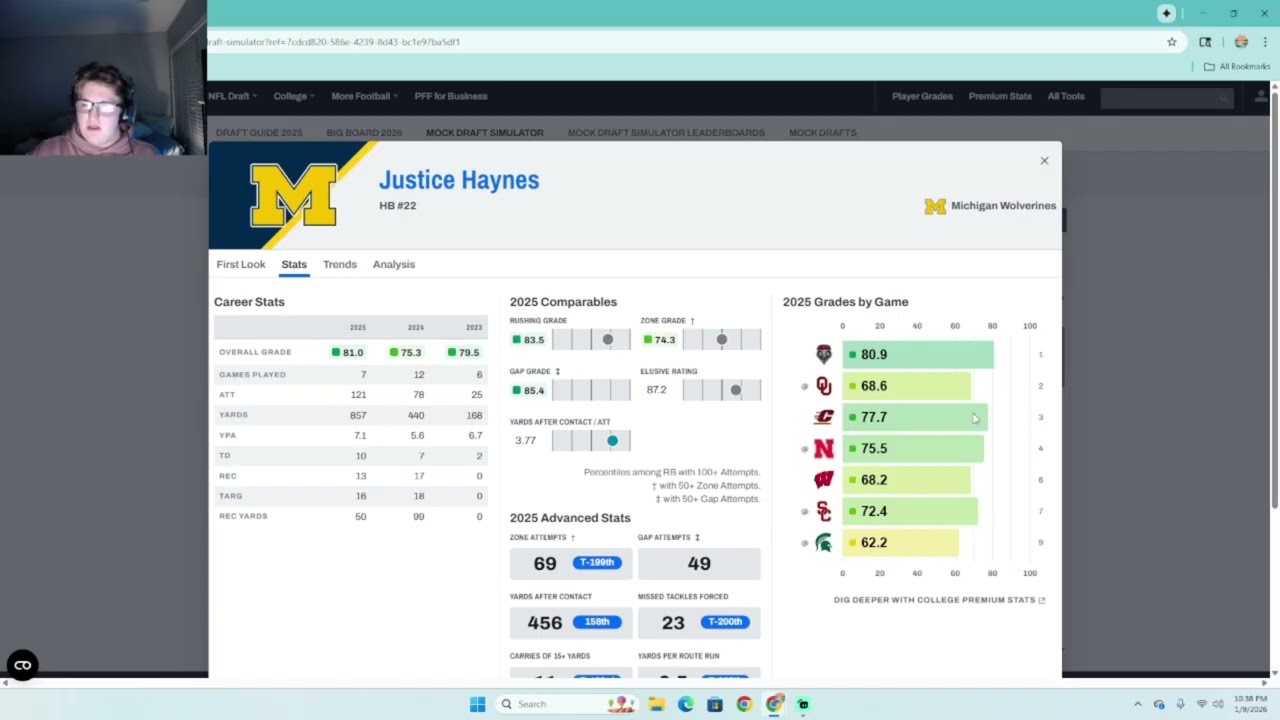Open volume control in system tray
Screen dimensions: 1280x720
tap(1219, 704)
